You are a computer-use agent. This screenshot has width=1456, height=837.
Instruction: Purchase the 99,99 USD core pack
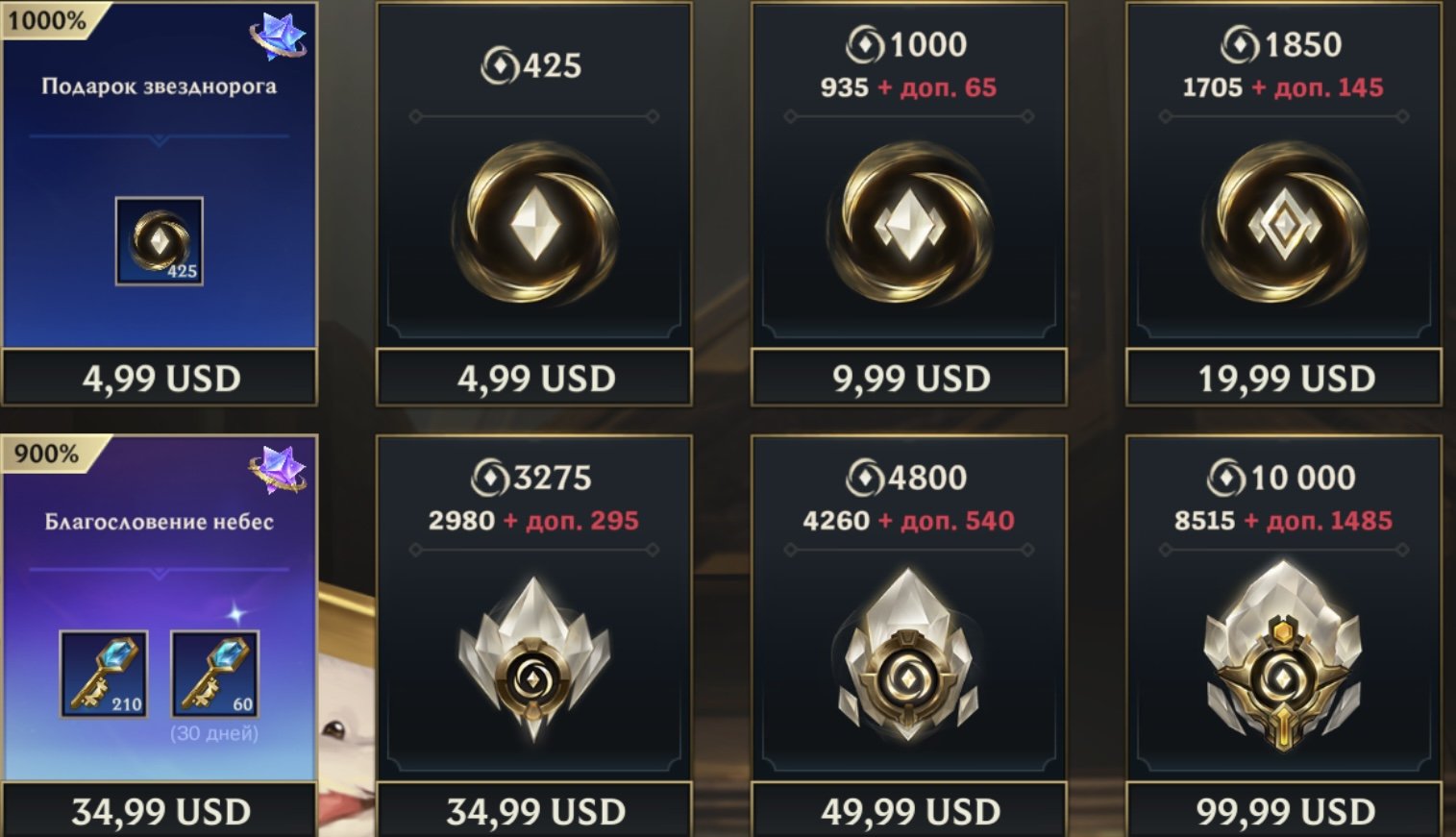click(x=1284, y=810)
